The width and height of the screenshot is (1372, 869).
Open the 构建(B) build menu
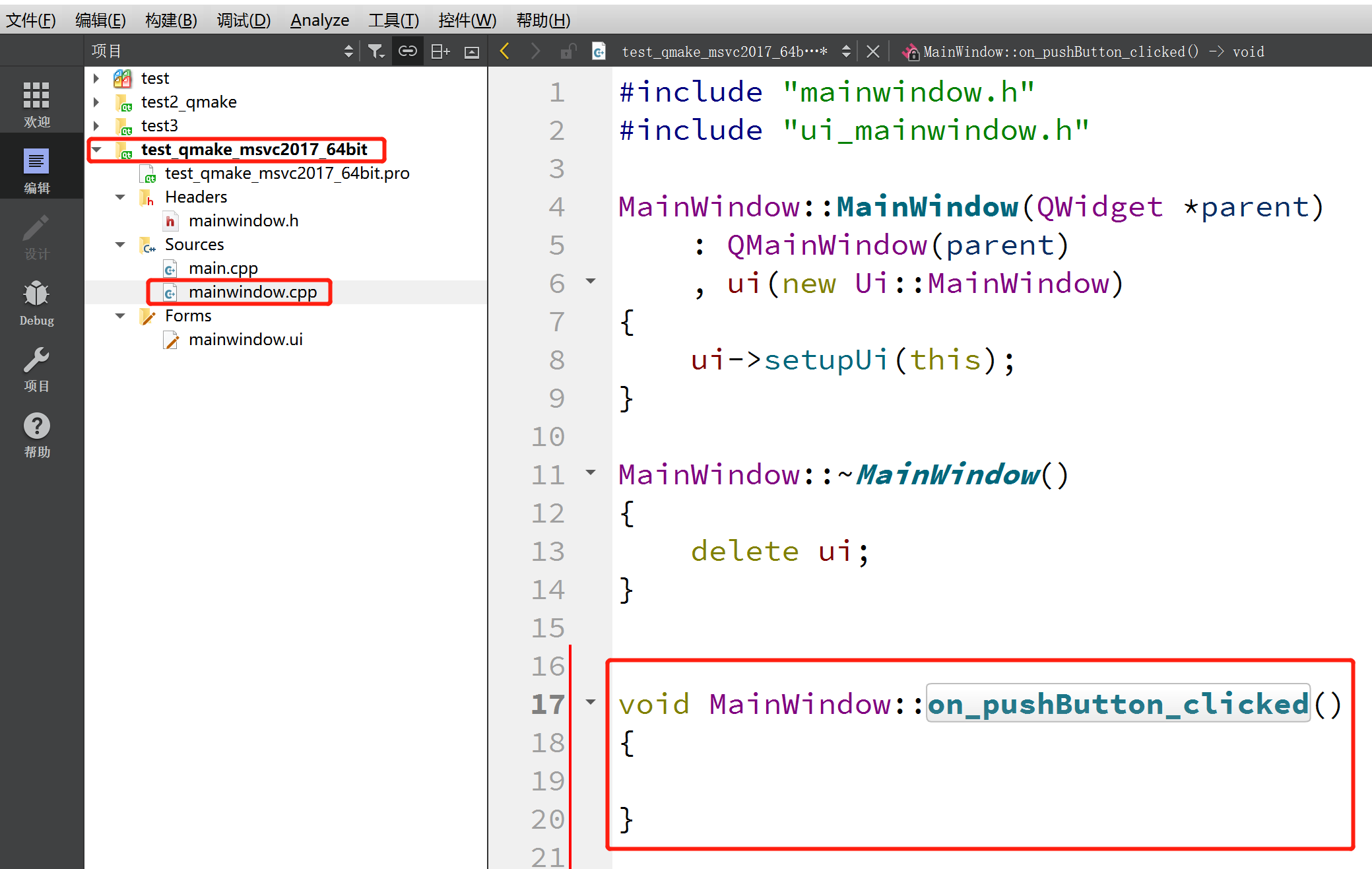click(171, 20)
